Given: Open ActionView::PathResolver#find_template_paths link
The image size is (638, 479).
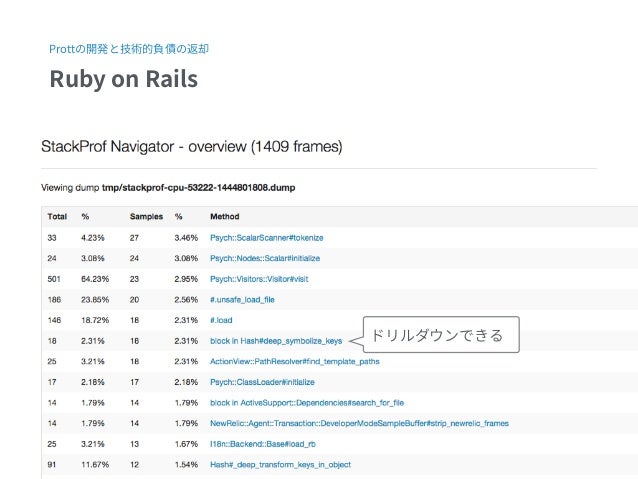Looking at the screenshot, I should coord(295,361).
